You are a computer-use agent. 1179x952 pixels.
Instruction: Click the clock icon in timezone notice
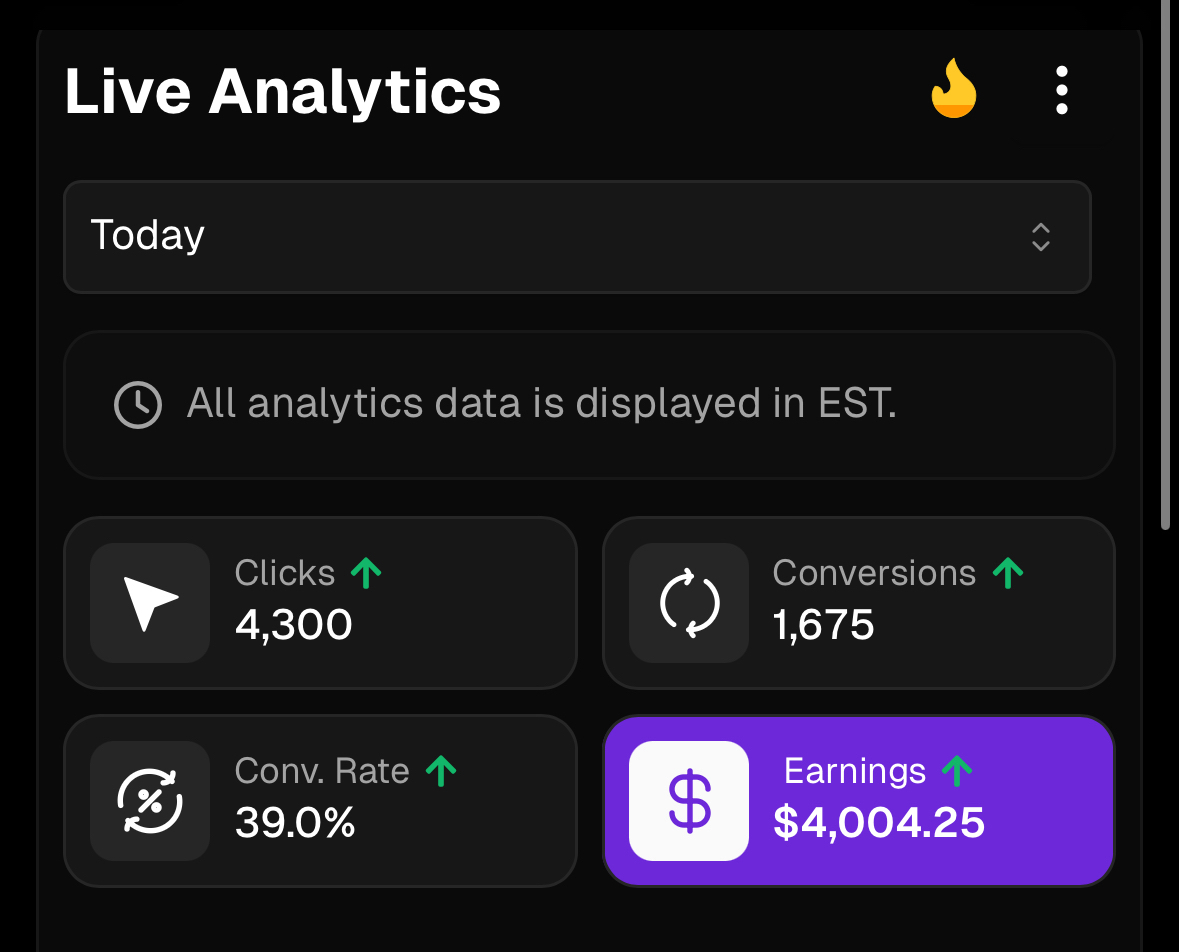click(138, 405)
